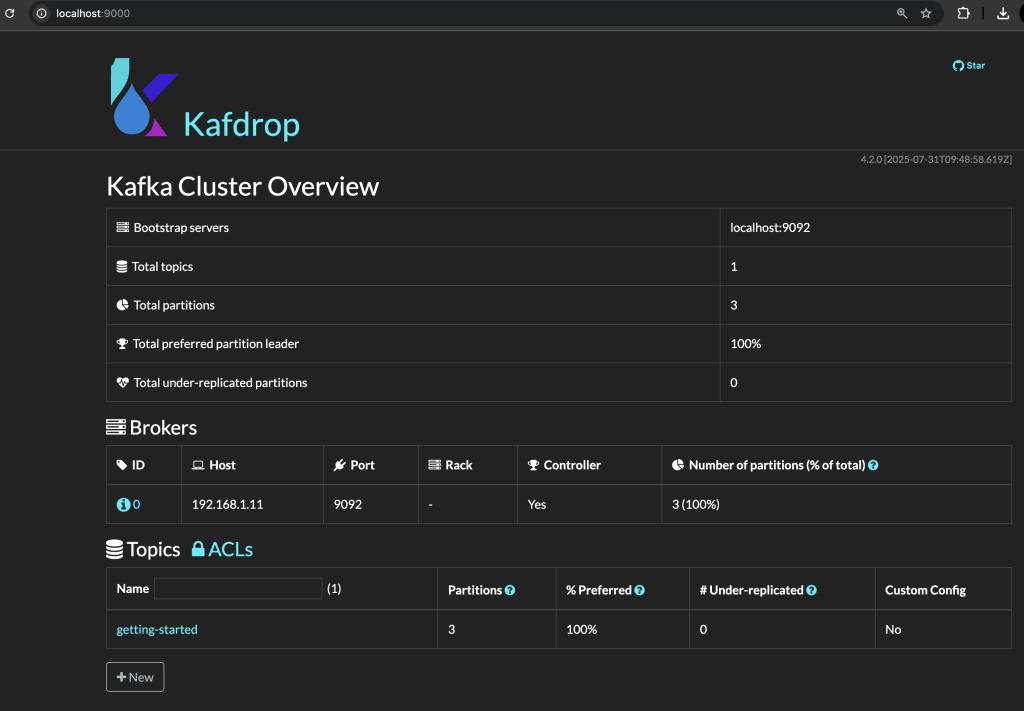Click the Total preferred partition leader label
The height and width of the screenshot is (711, 1024).
tap(216, 343)
